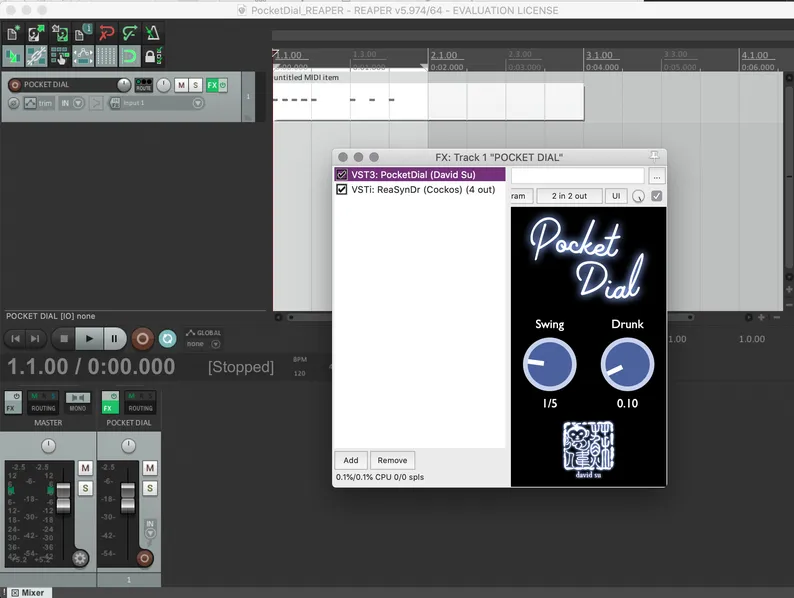Viewport: 794px width, 598px height.
Task: Arm record on POCKET DIAL mixer strip
Action: point(144,558)
